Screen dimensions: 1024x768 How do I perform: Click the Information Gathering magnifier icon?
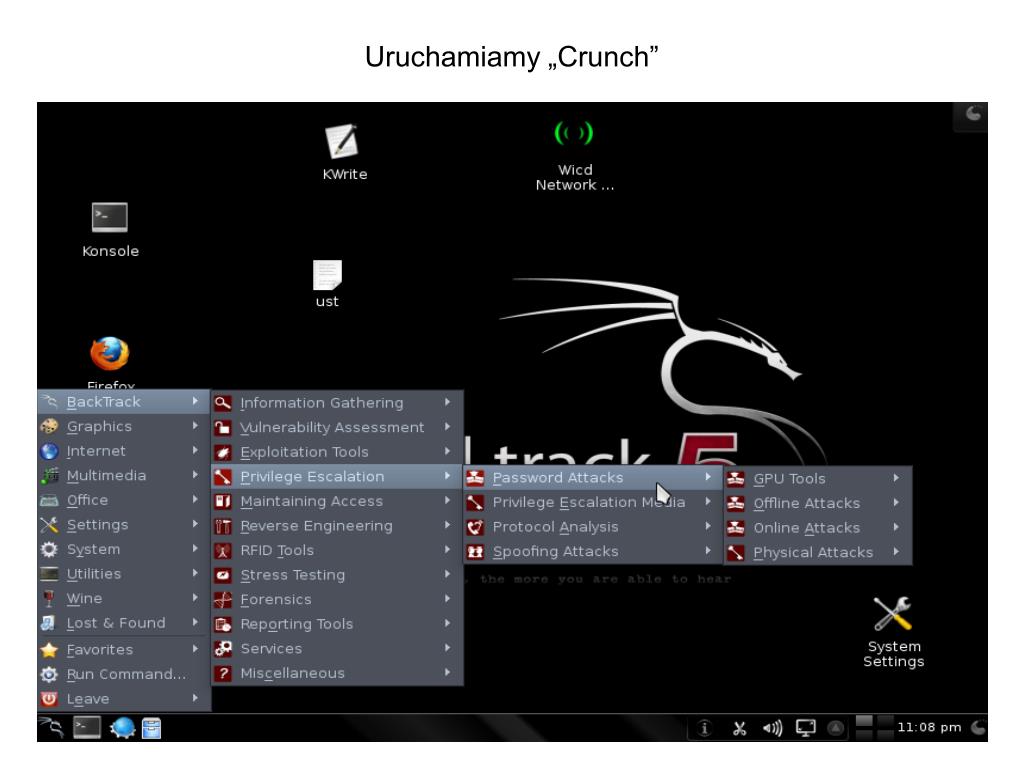coord(223,403)
